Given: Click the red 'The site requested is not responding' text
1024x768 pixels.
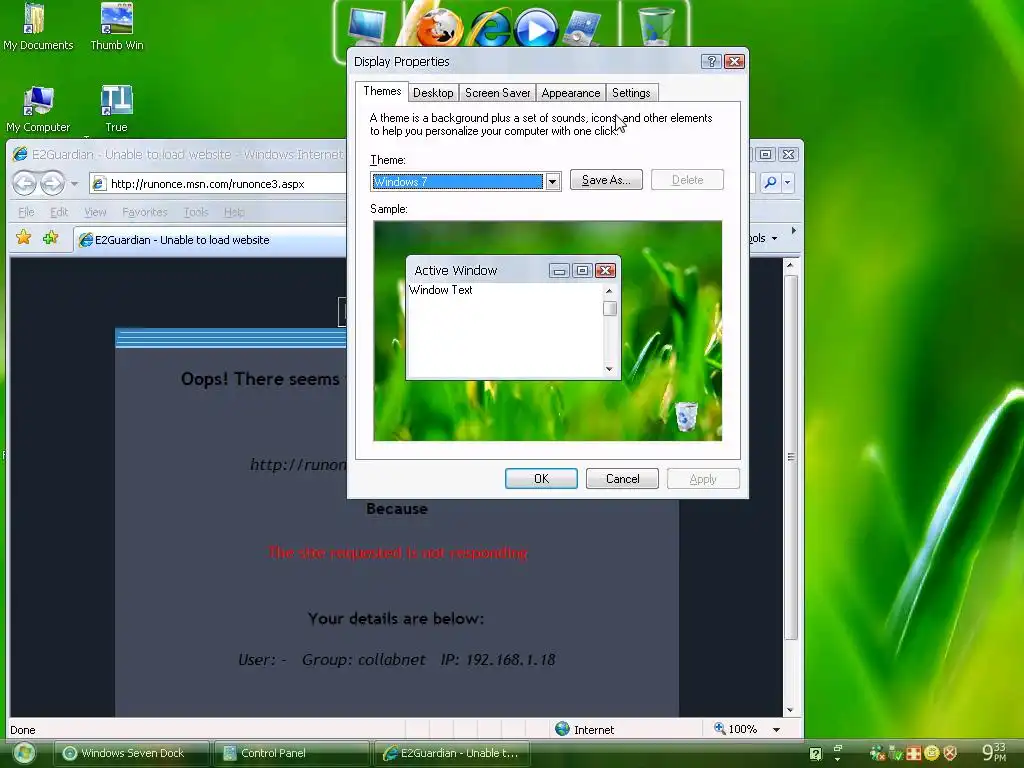Looking at the screenshot, I should coord(398,552).
